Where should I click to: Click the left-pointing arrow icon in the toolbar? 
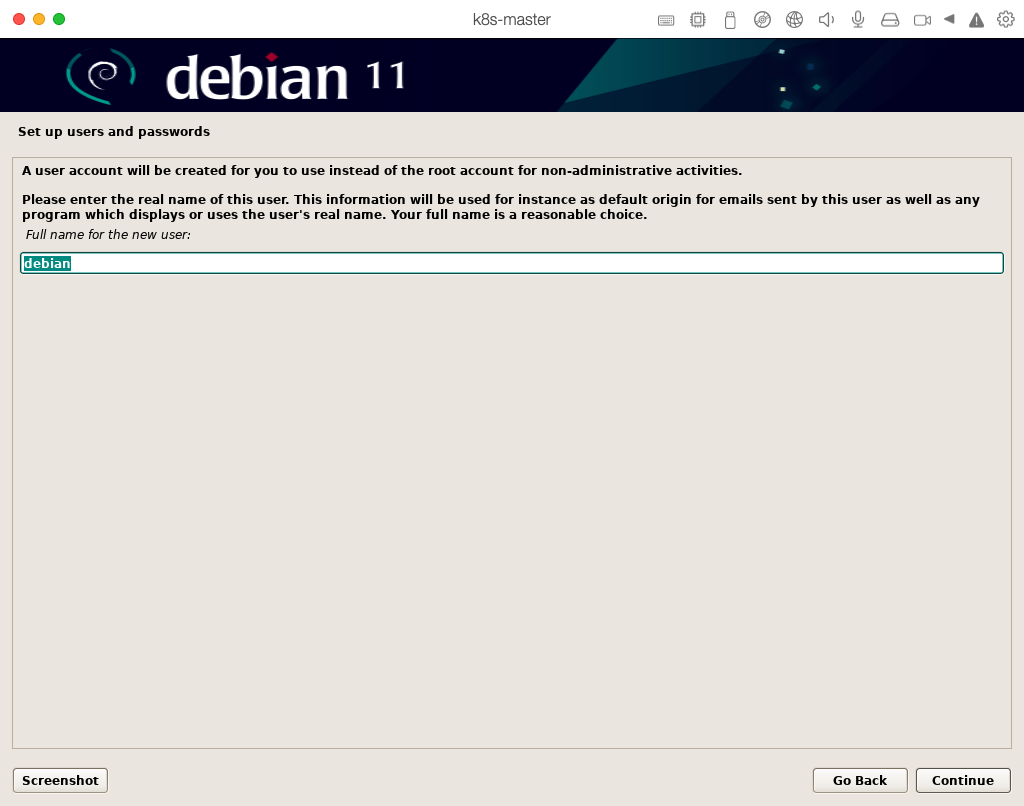click(x=949, y=19)
